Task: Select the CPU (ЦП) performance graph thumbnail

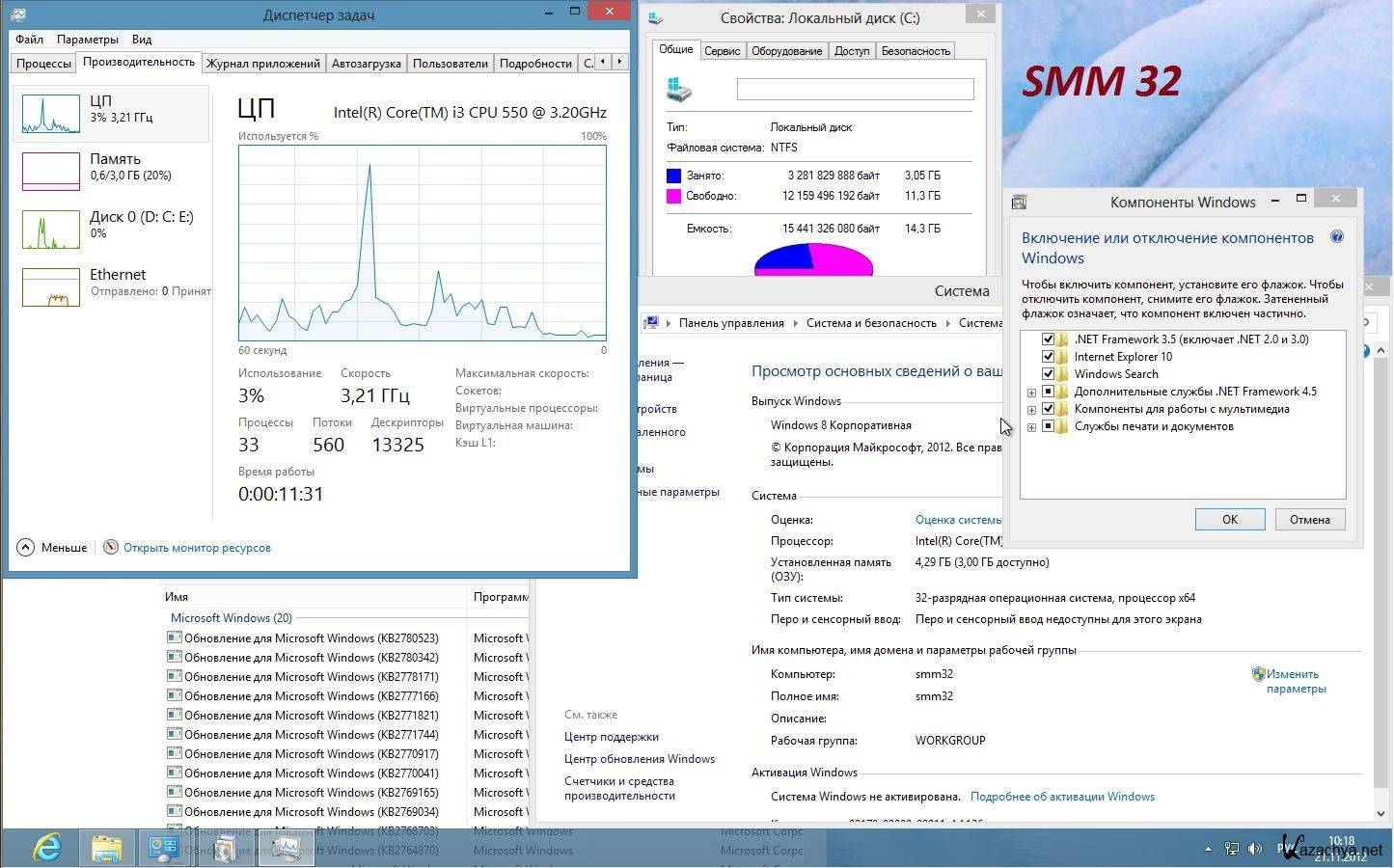Action: (51, 114)
